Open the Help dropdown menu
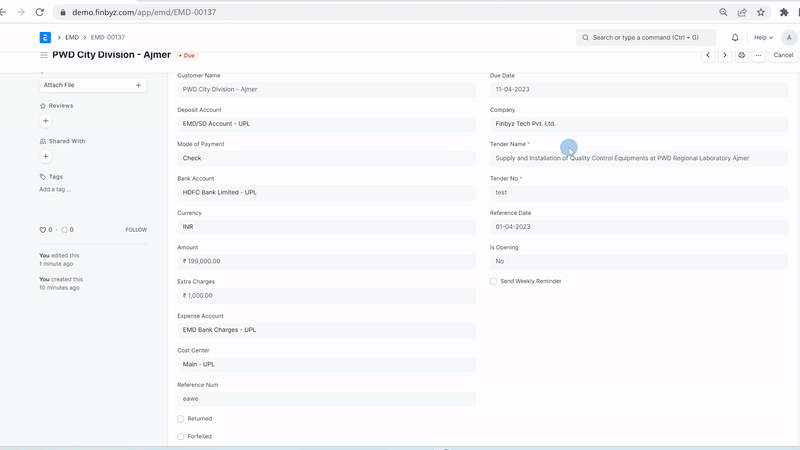 click(763, 37)
